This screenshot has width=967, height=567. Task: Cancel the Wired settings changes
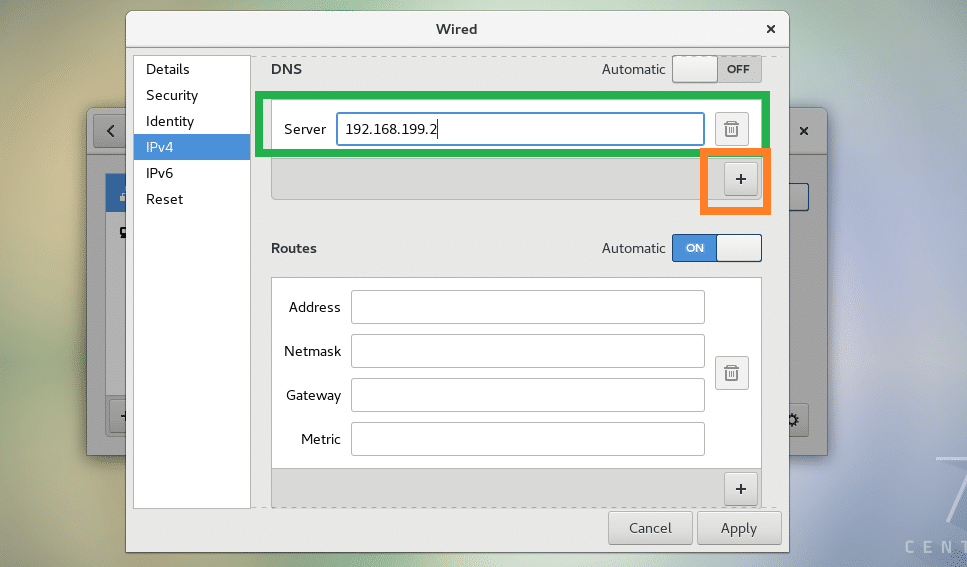pos(650,528)
